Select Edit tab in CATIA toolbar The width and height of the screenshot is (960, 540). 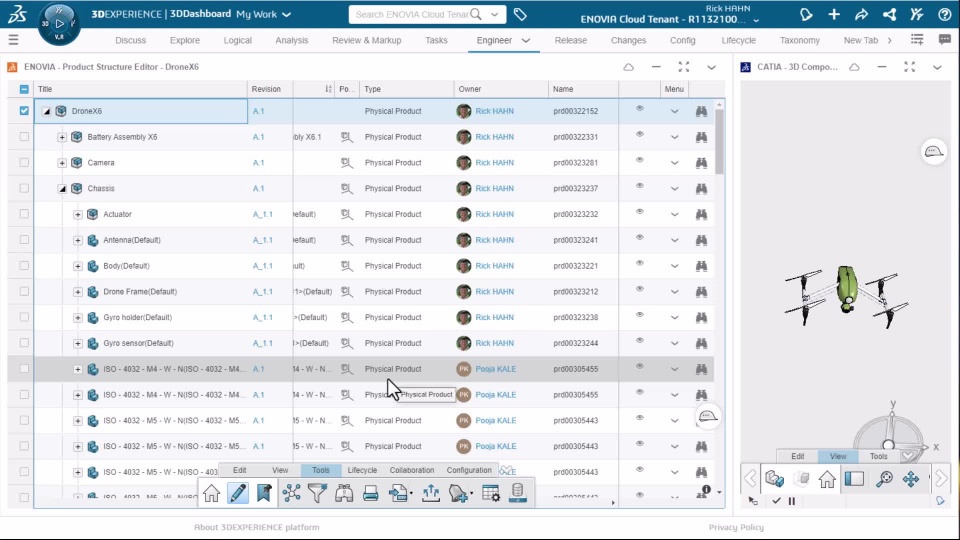[x=797, y=456]
